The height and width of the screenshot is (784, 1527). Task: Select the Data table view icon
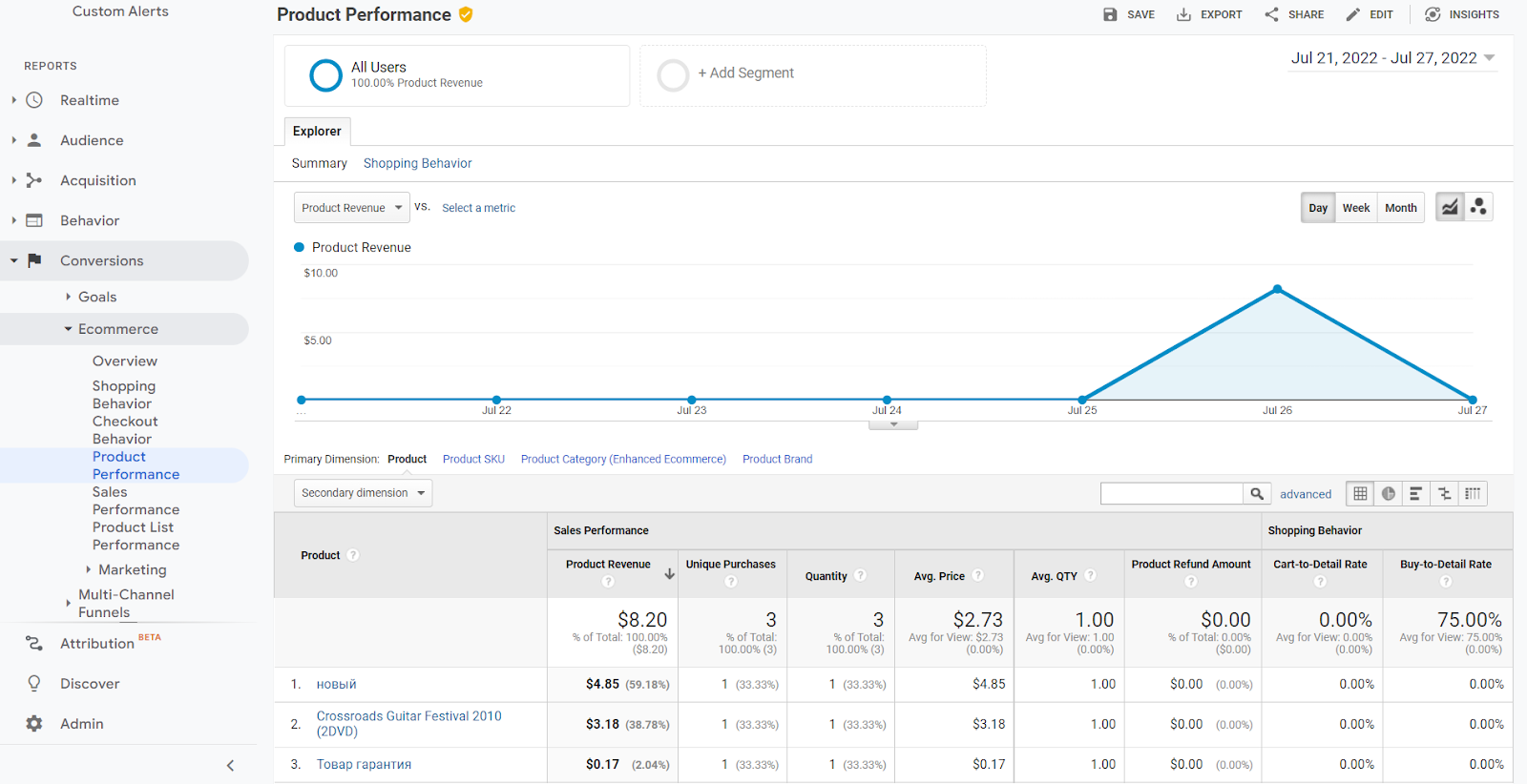tap(1360, 494)
